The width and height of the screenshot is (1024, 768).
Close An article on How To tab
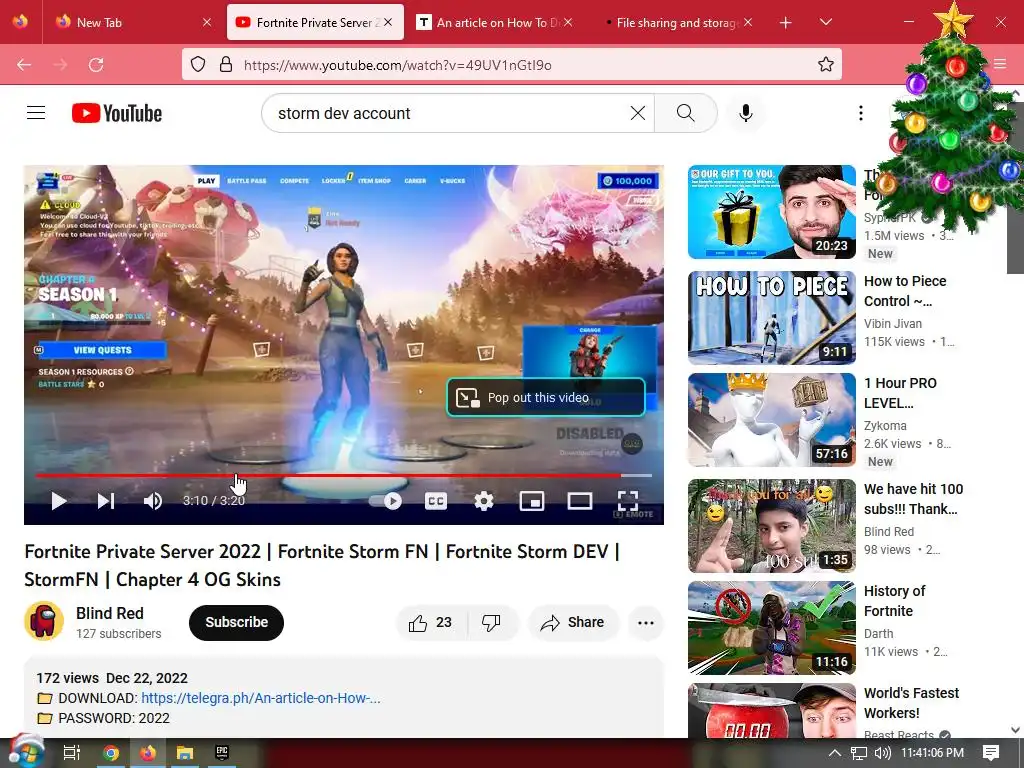click(x=568, y=22)
